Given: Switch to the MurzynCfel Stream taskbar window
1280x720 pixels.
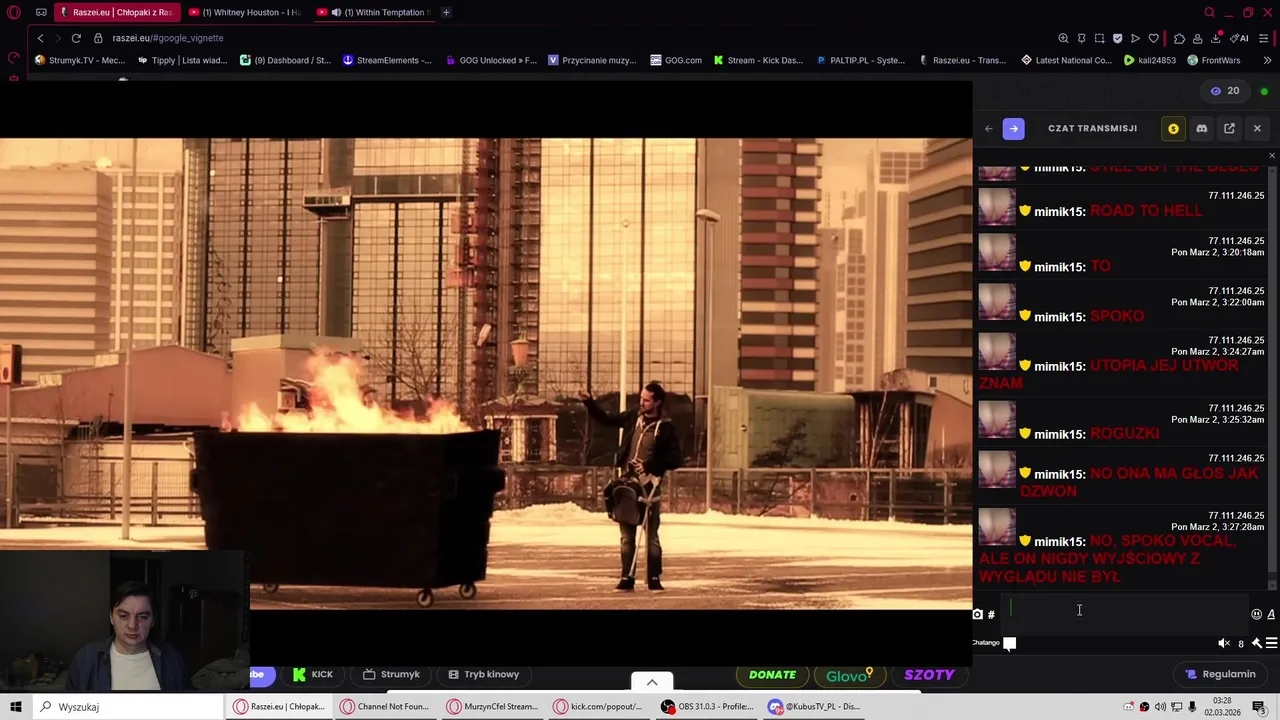Looking at the screenshot, I should click(494, 707).
